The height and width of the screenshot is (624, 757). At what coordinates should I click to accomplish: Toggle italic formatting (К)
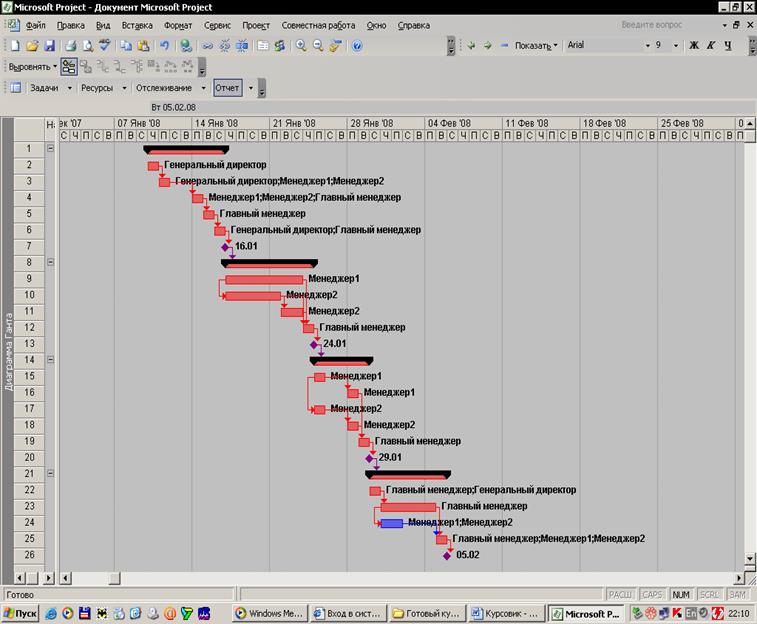point(711,46)
